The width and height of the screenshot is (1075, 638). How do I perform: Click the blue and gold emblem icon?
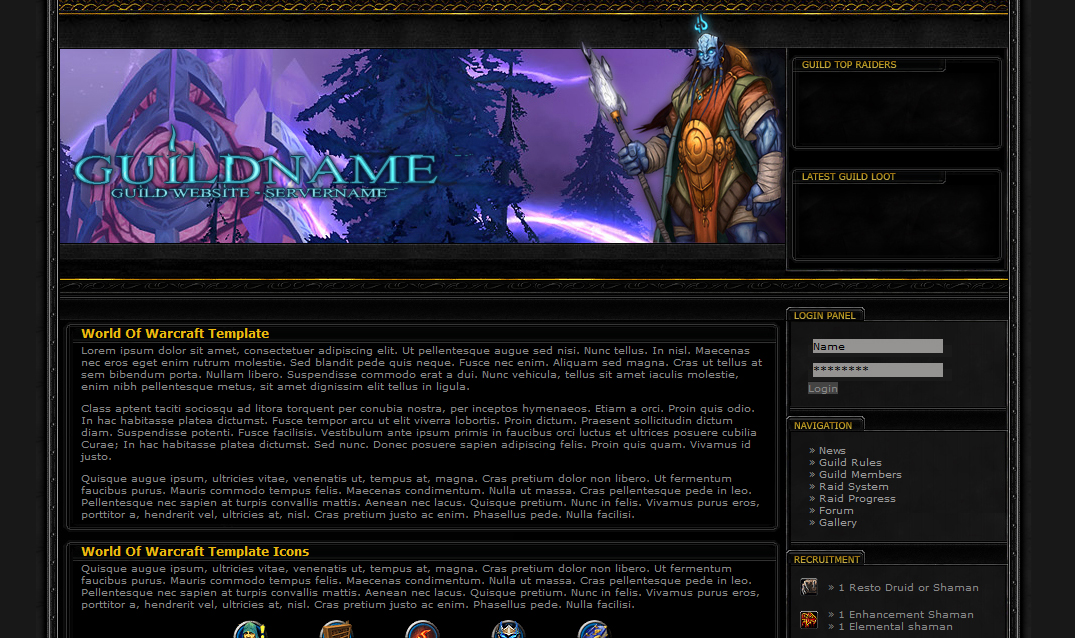click(x=594, y=629)
